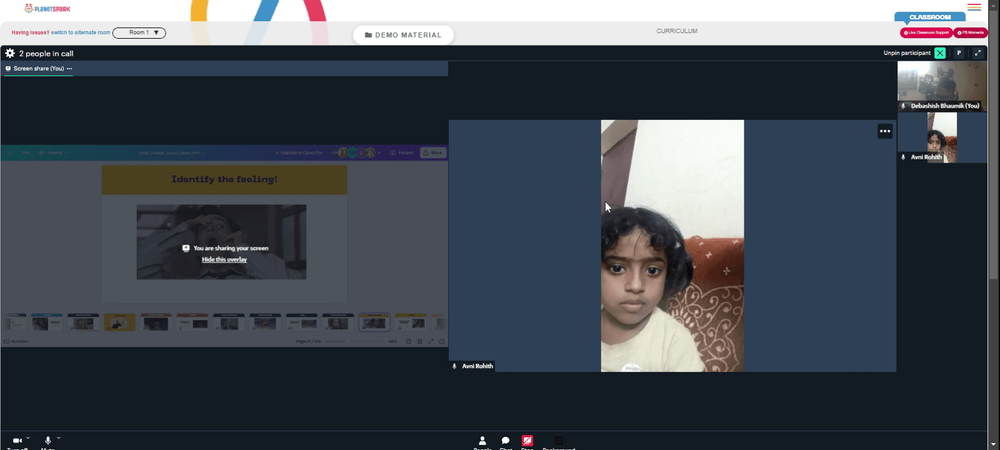Click the You are sharing your screen text

point(231,248)
